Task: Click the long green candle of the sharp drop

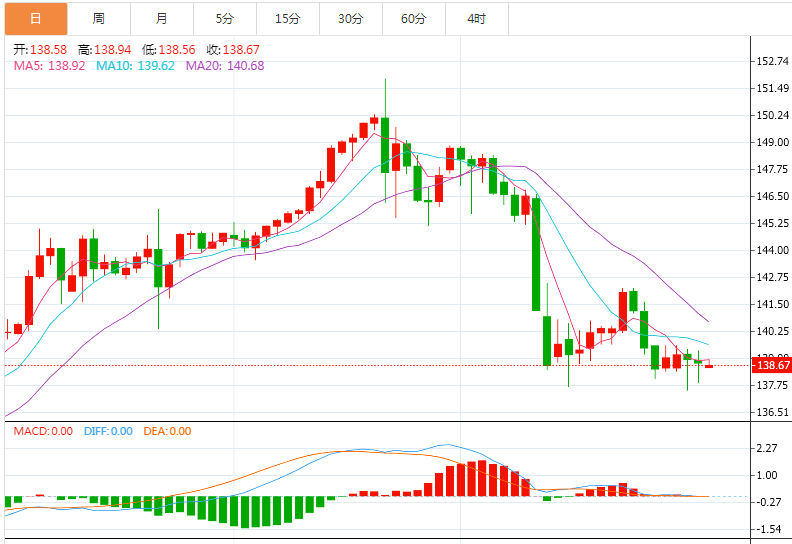Action: (536, 254)
